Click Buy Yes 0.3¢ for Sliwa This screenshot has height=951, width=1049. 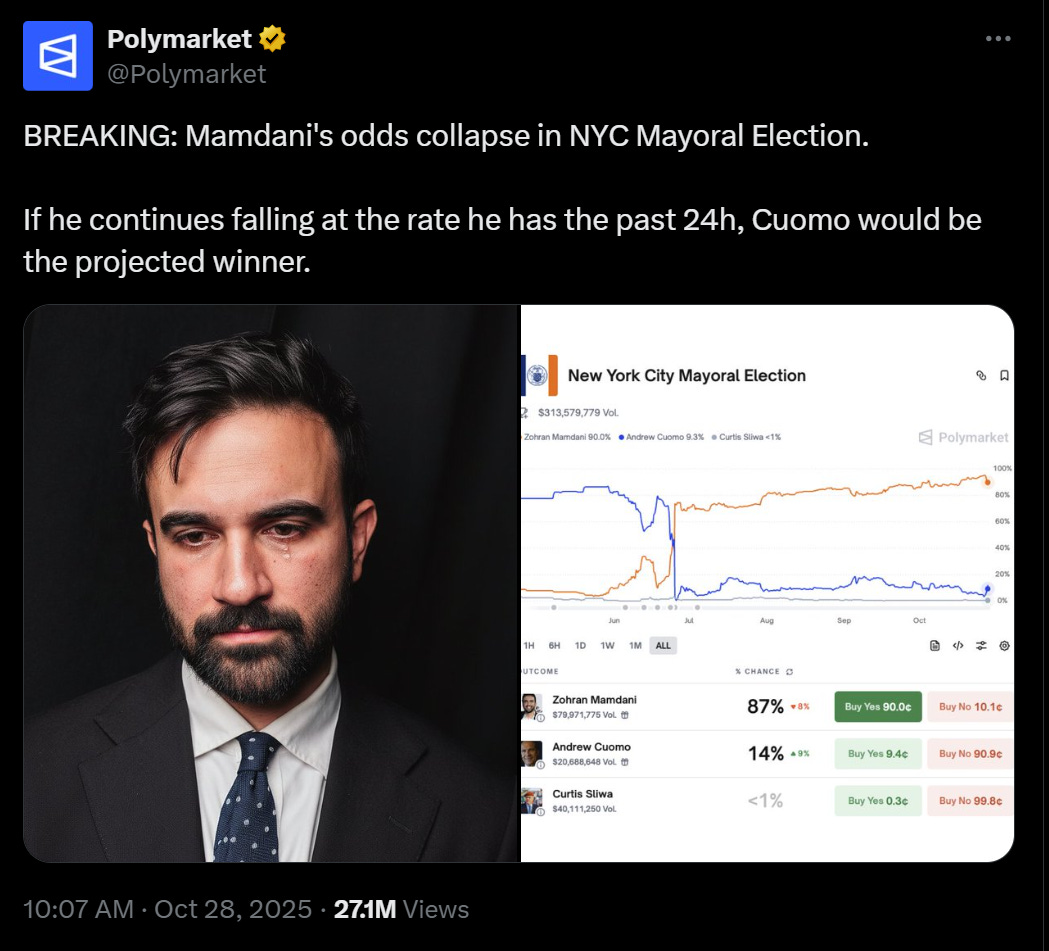pos(878,801)
